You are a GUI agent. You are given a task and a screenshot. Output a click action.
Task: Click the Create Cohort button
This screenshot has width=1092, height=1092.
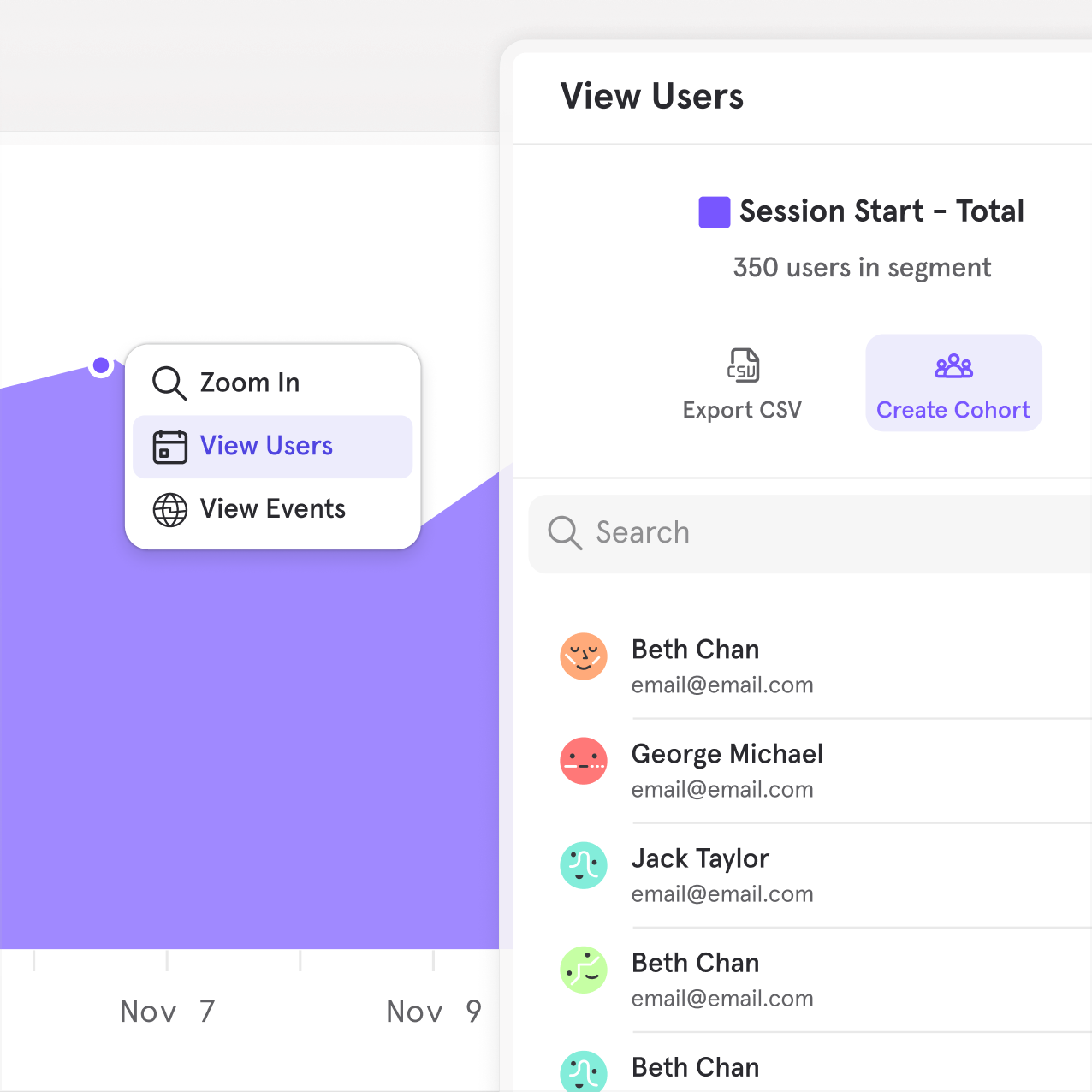[953, 383]
